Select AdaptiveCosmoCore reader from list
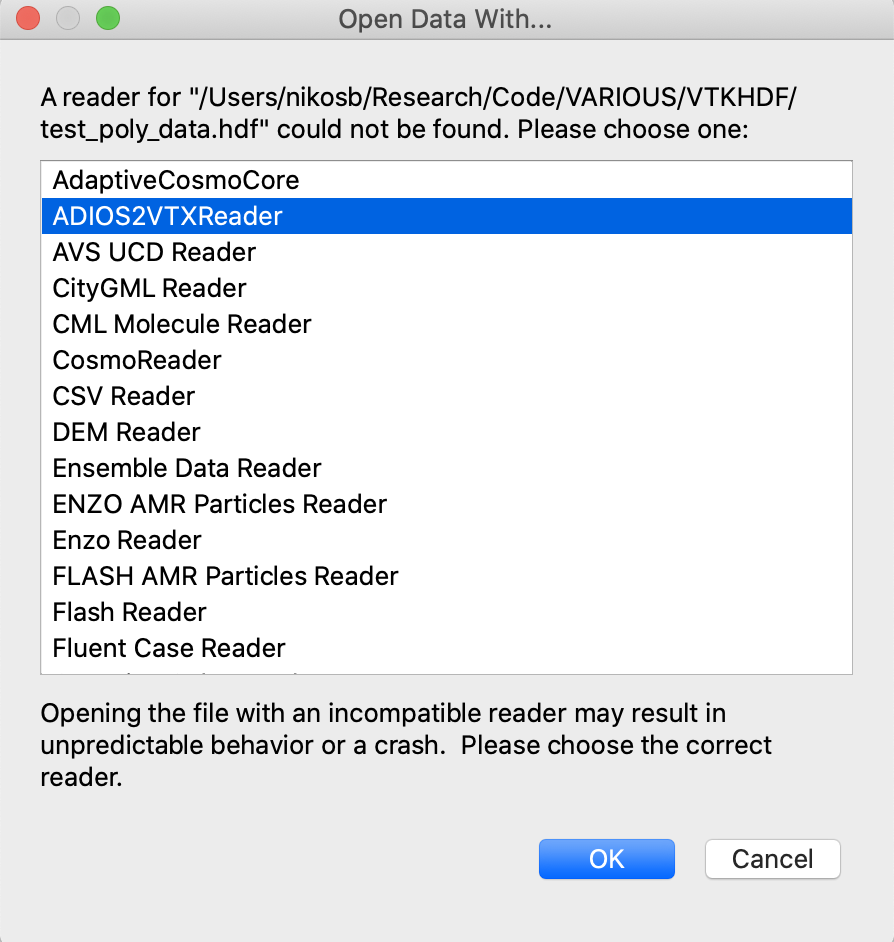 click(176, 180)
